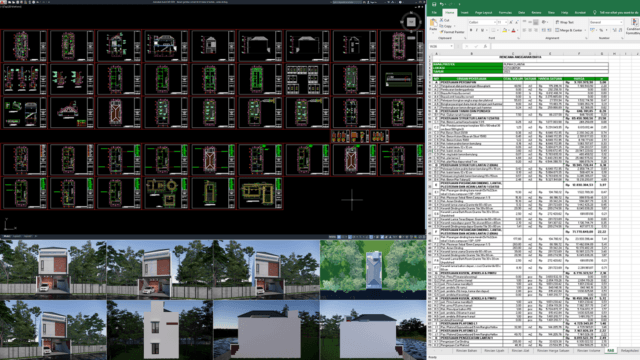Click the AutoCAD ViewCube
This screenshot has height=360, width=640.
(411, 22)
